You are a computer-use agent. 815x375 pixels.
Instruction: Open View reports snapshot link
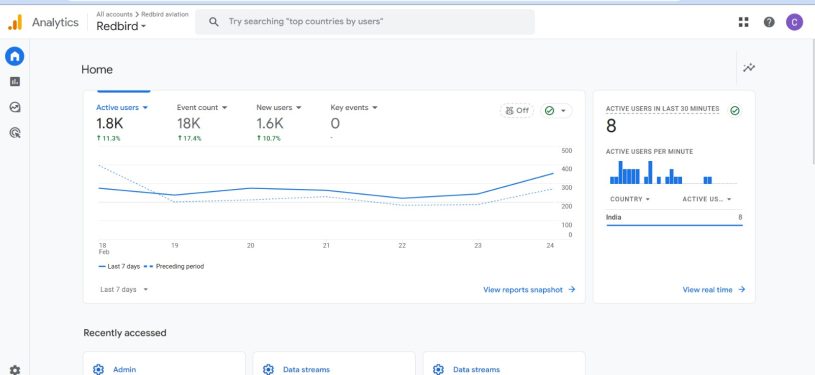(x=529, y=290)
